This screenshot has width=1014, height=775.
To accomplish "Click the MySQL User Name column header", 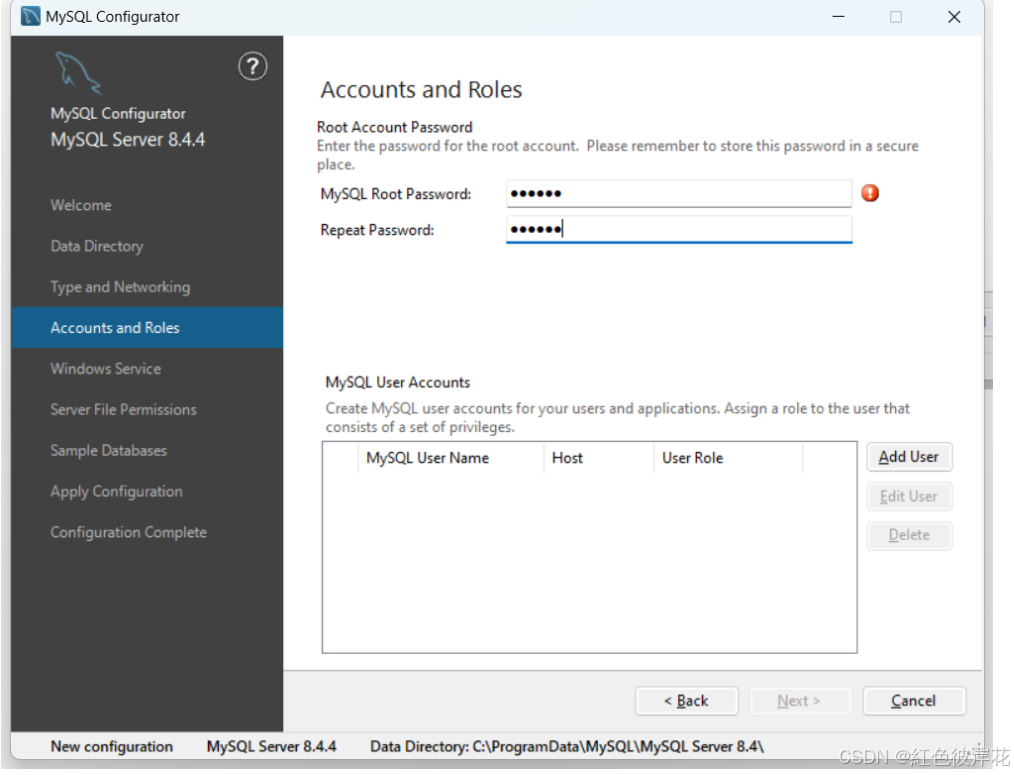I will coord(451,458).
